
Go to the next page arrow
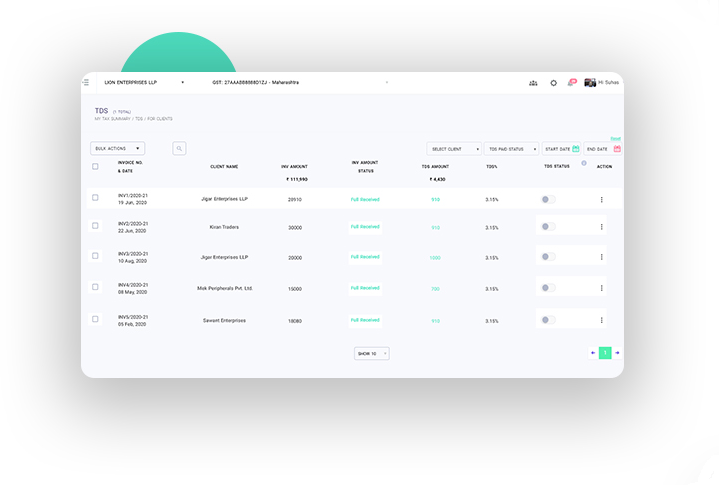click(x=617, y=353)
